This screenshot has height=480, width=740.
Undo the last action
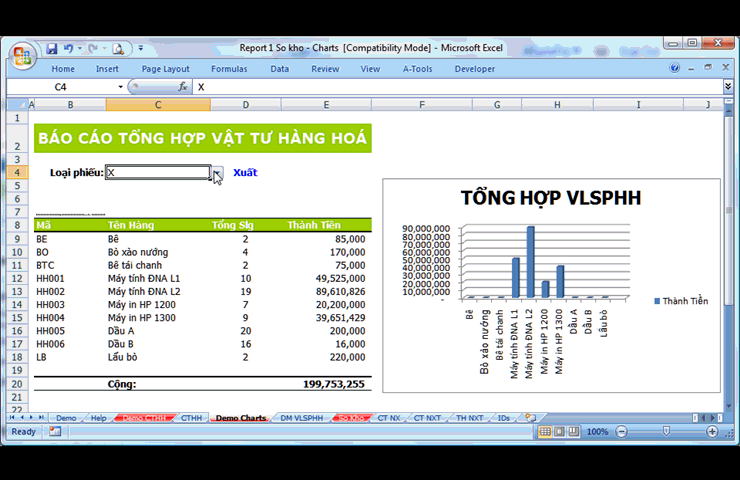click(68, 48)
